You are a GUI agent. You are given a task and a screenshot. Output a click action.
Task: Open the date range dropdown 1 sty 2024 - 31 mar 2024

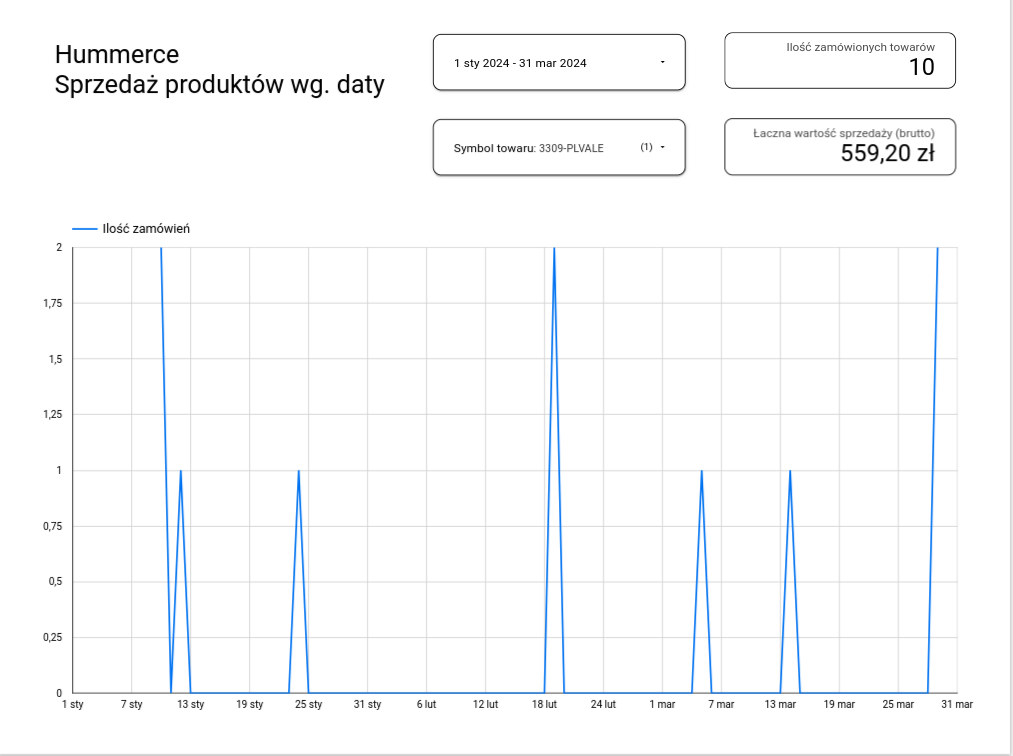tap(559, 63)
